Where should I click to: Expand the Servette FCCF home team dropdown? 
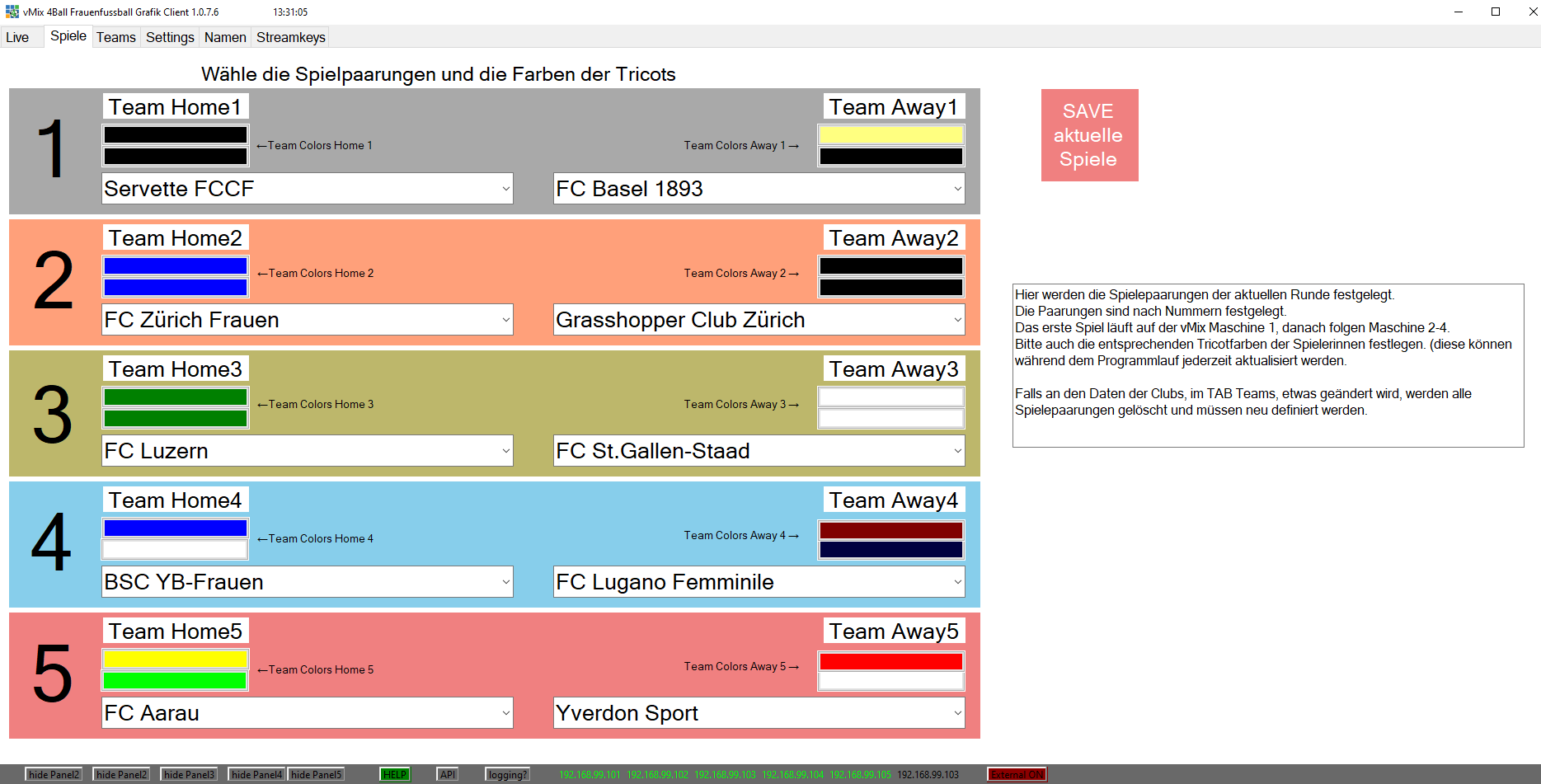pyautogui.click(x=505, y=189)
